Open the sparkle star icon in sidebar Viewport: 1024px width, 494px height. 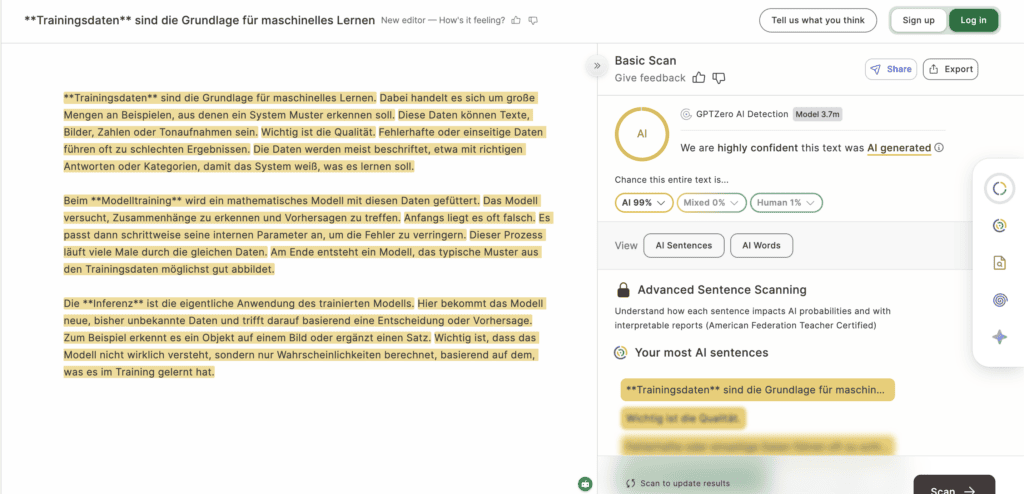(x=999, y=337)
